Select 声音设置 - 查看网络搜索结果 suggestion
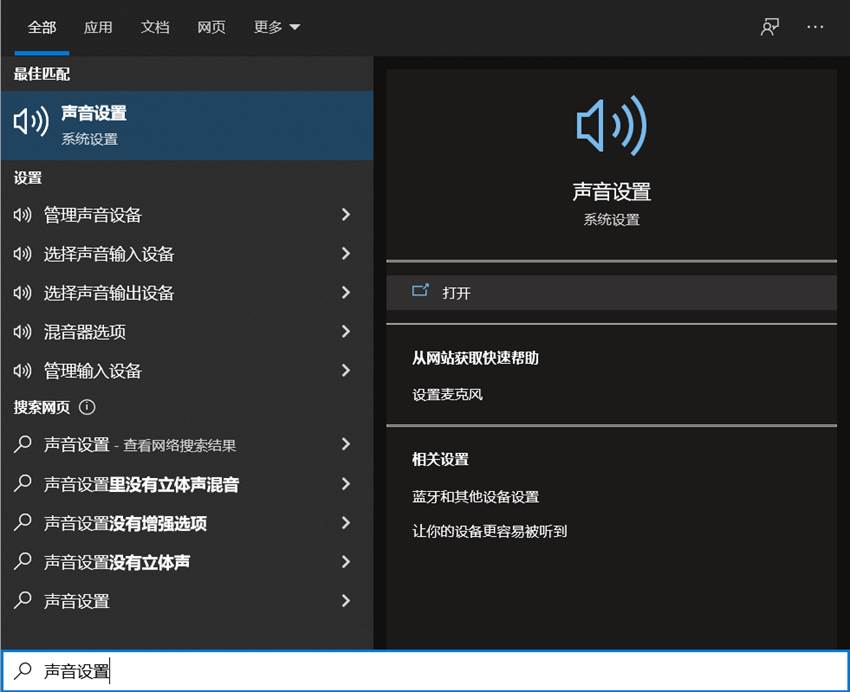This screenshot has height=692, width=850. pyautogui.click(x=187, y=444)
